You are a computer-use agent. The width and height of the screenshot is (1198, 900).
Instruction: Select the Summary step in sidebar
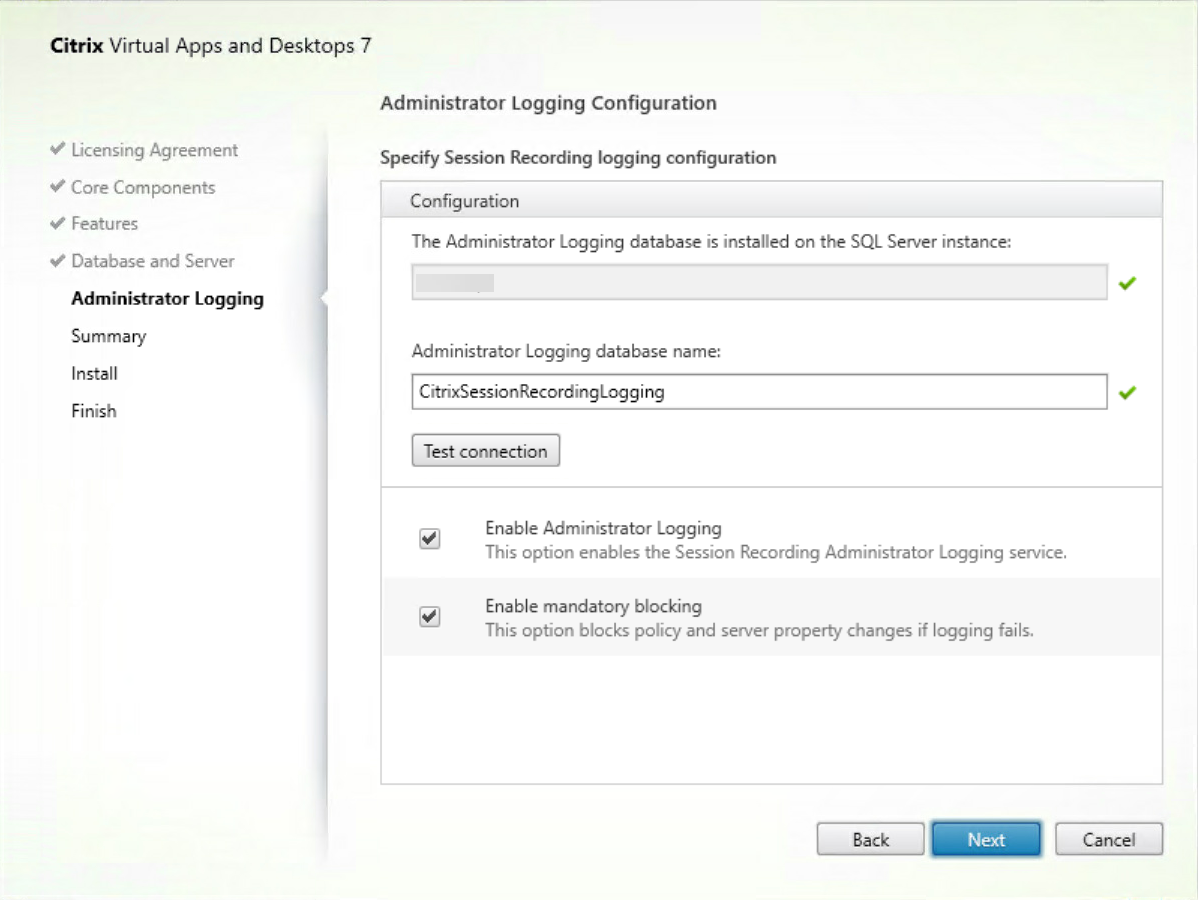(108, 335)
